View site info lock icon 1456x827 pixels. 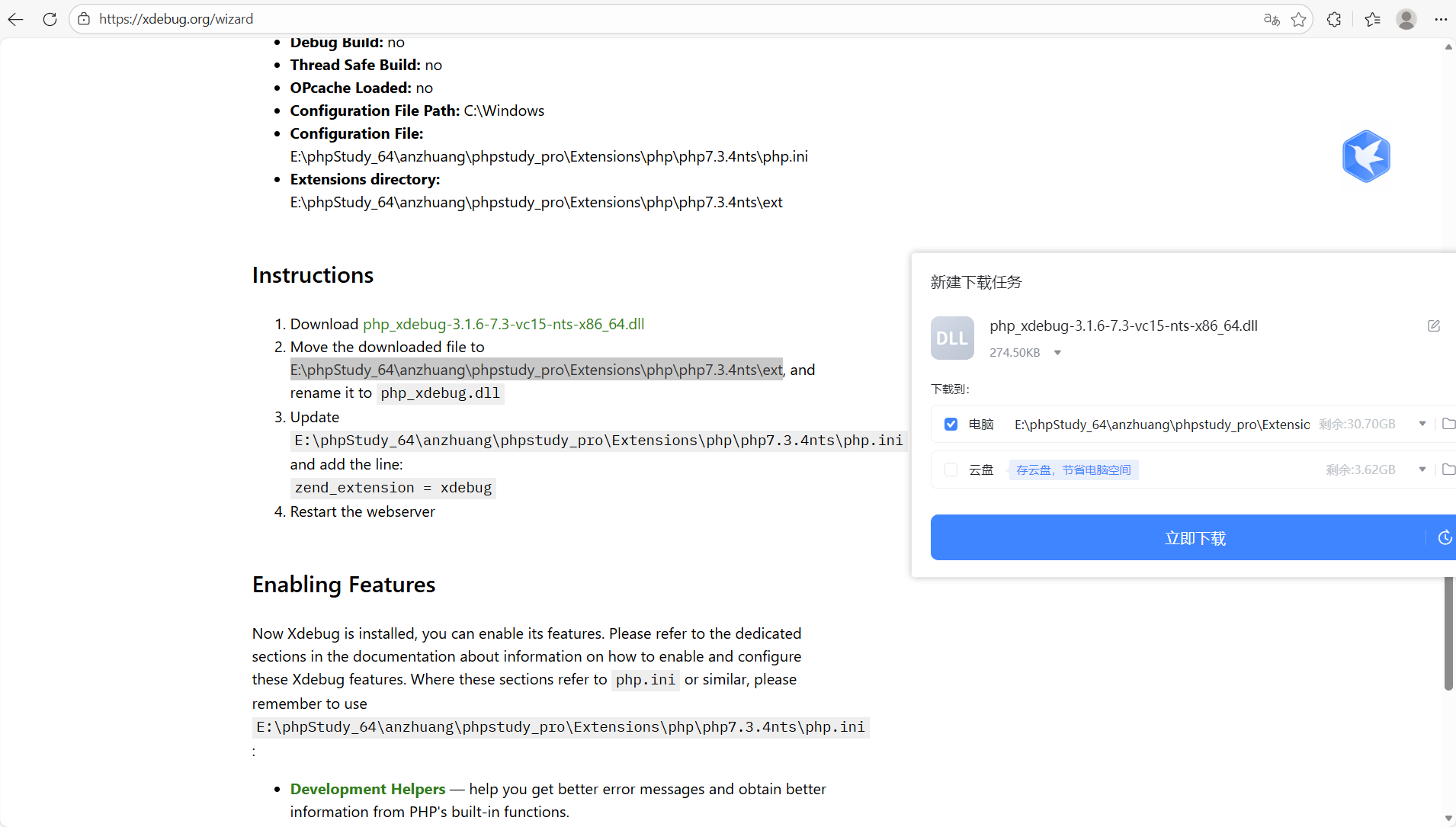coord(84,19)
